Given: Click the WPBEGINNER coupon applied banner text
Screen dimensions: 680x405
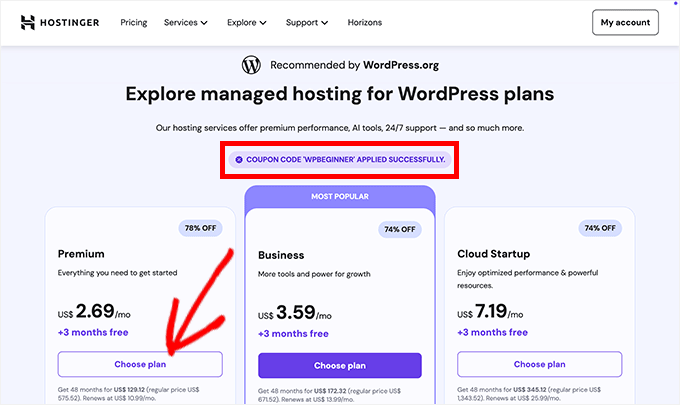Looking at the screenshot, I should click(346, 159).
